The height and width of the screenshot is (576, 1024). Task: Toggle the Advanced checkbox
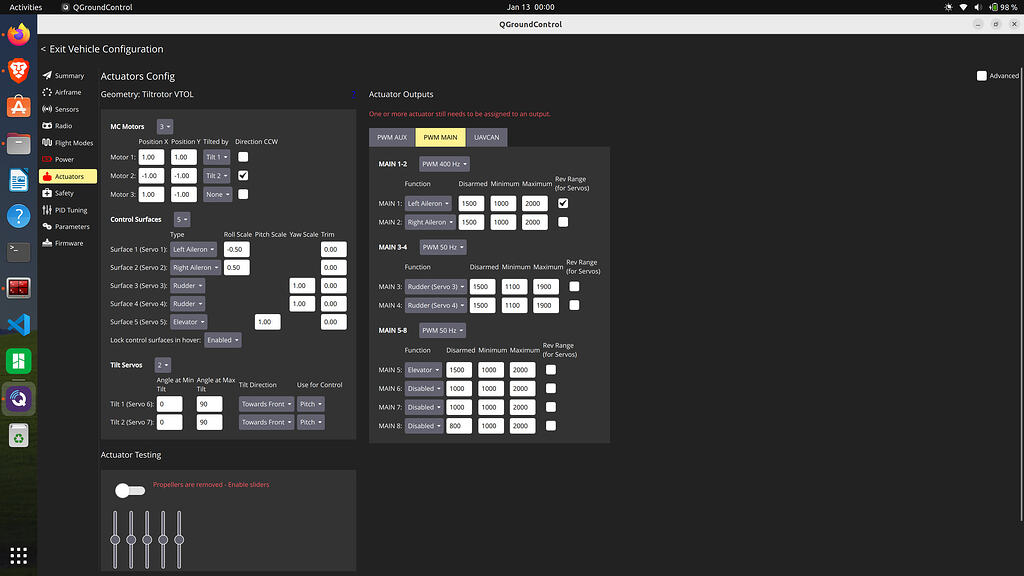pyautogui.click(x=982, y=76)
